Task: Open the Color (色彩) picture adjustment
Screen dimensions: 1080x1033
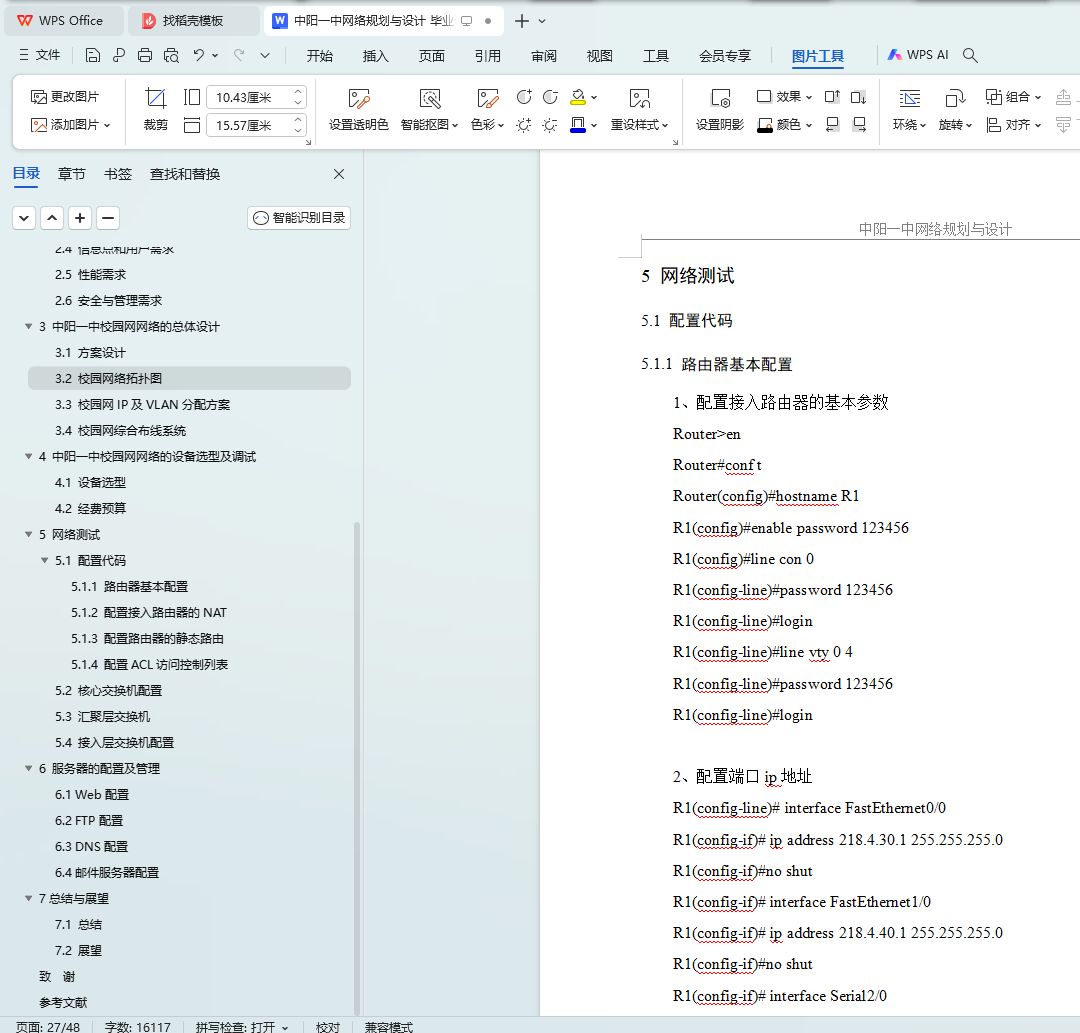Action: [487, 109]
